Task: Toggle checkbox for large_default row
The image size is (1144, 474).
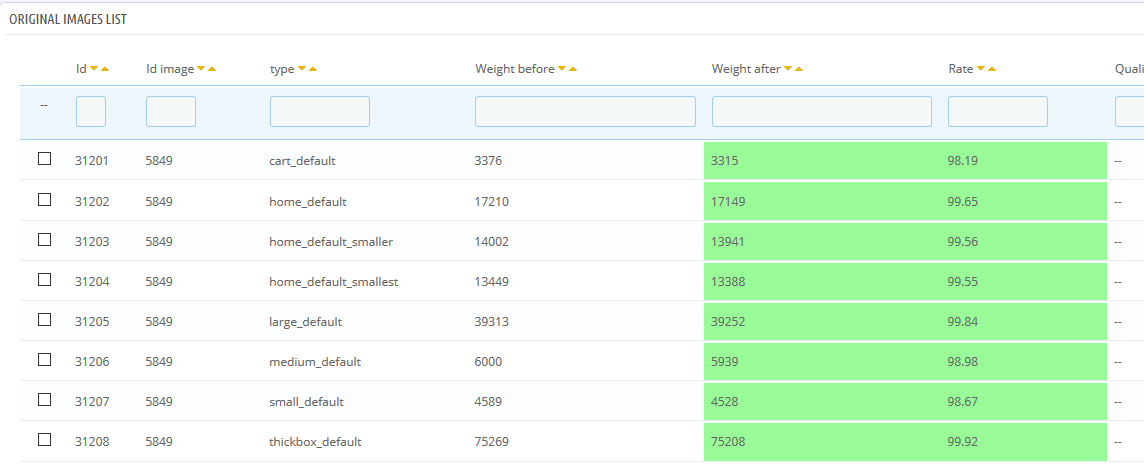Action: (44, 320)
